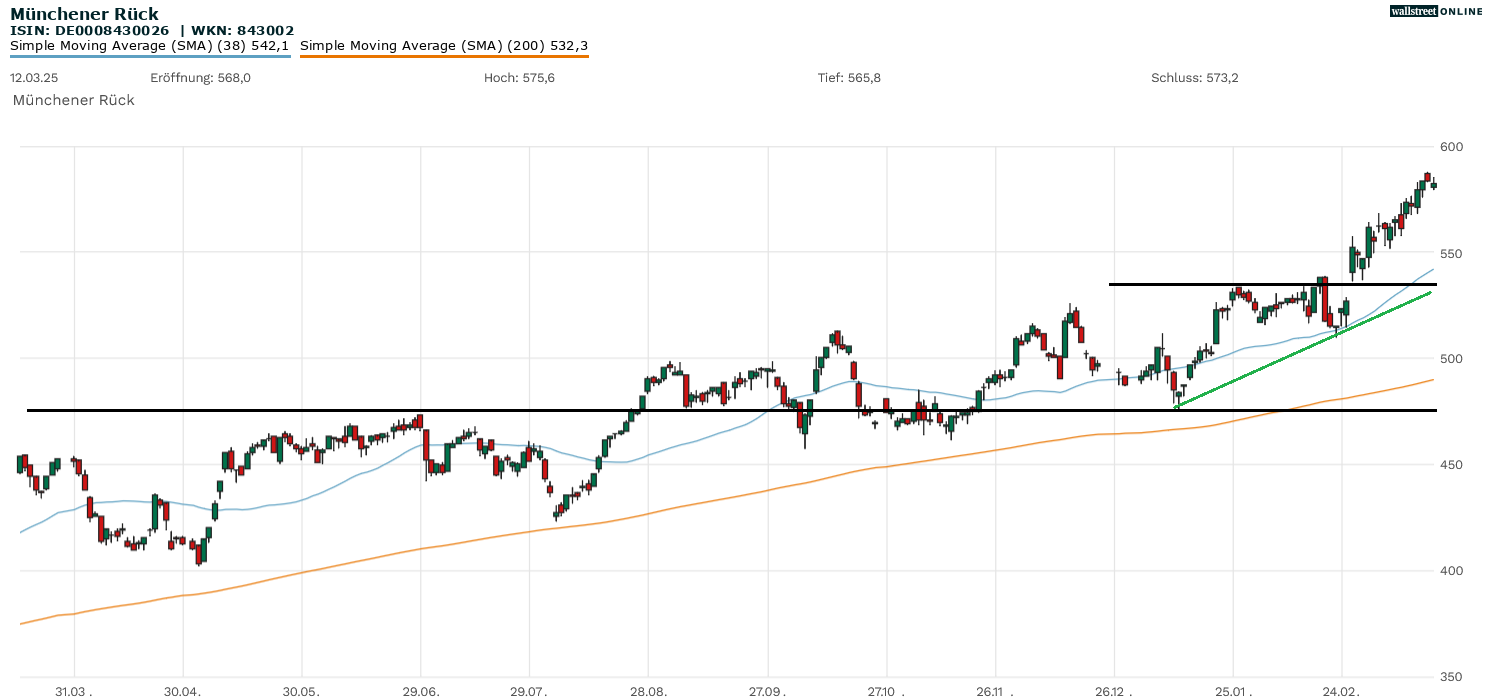The height and width of the screenshot is (698, 1490).
Task: Click the wallstreet ONLINE logo
Action: [x=1436, y=11]
